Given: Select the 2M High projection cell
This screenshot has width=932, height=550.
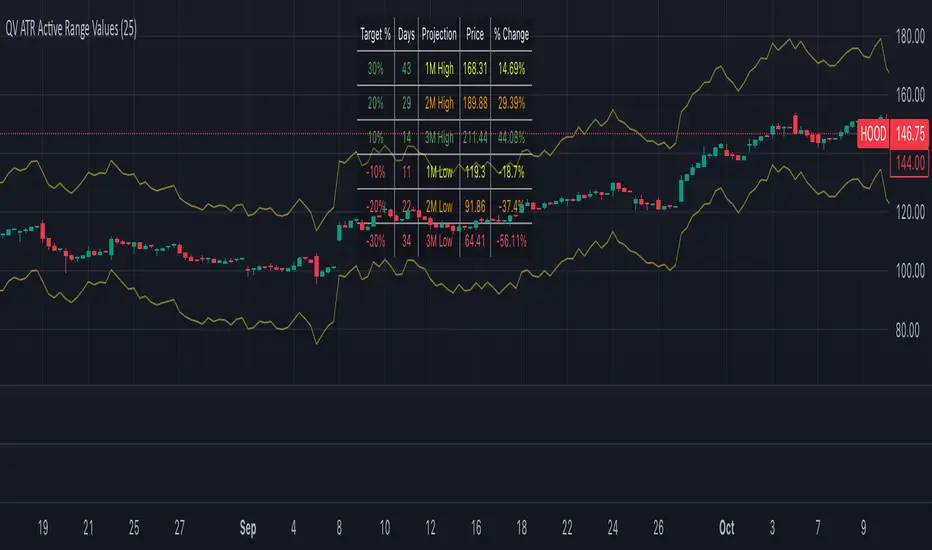Looking at the screenshot, I should click(x=439, y=103).
